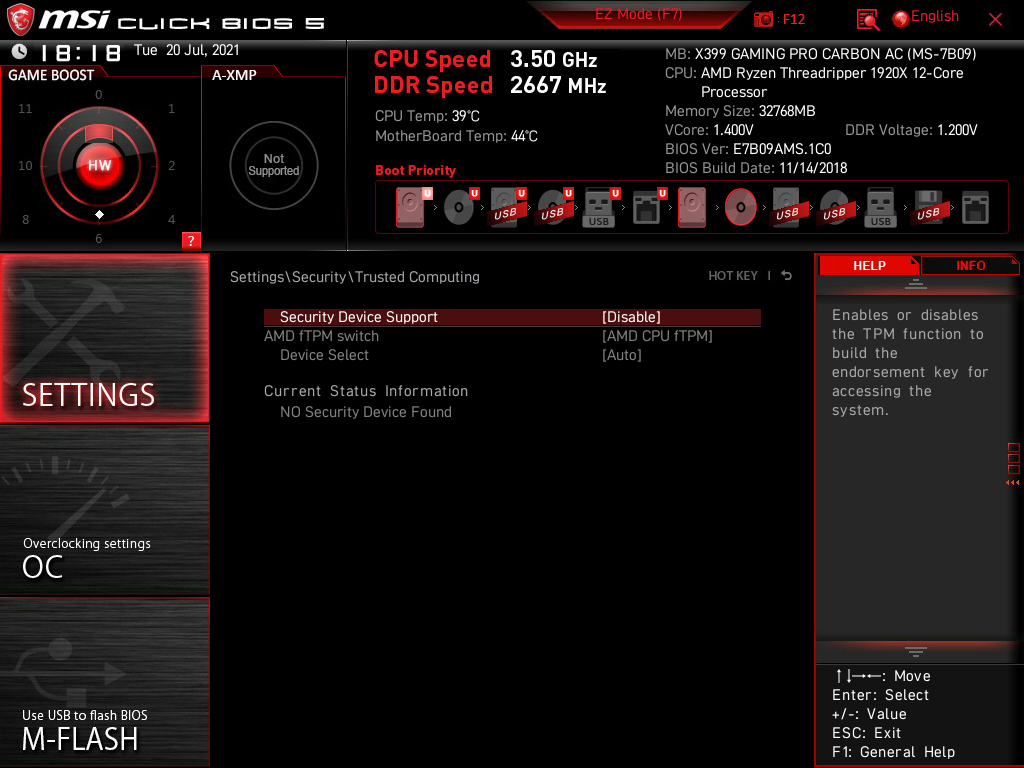Click the Memory Size 32768MB line
Image resolution: width=1024 pixels, height=768 pixels.
(740, 111)
